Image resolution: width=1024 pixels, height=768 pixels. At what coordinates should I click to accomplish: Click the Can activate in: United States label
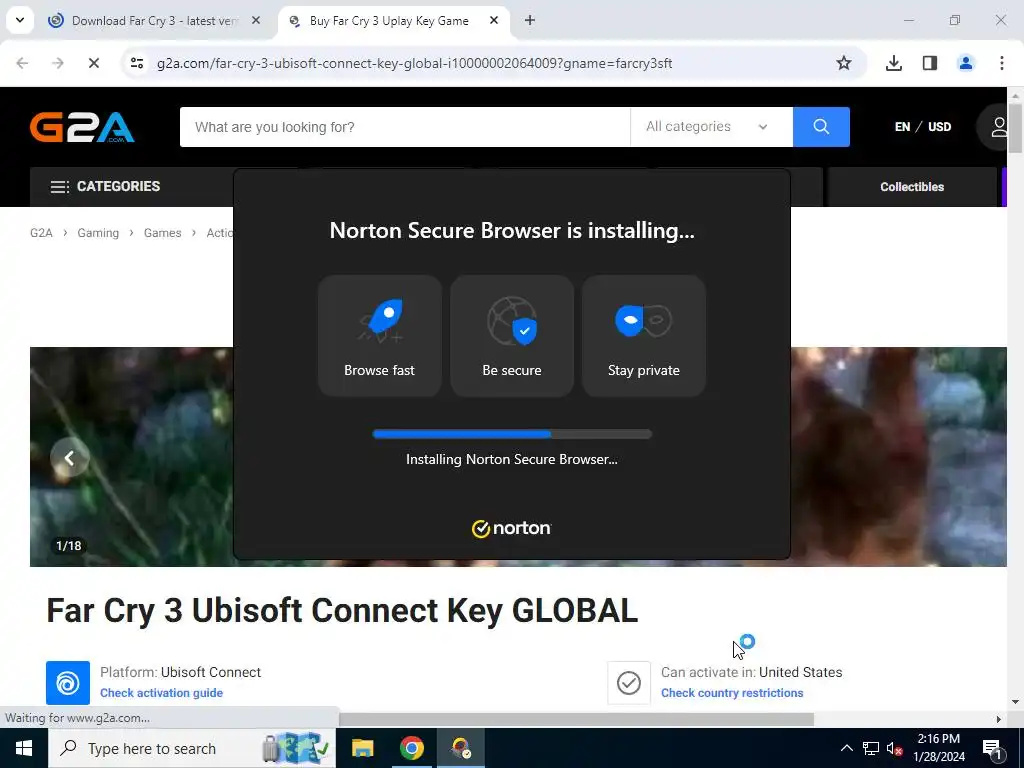(x=752, y=672)
